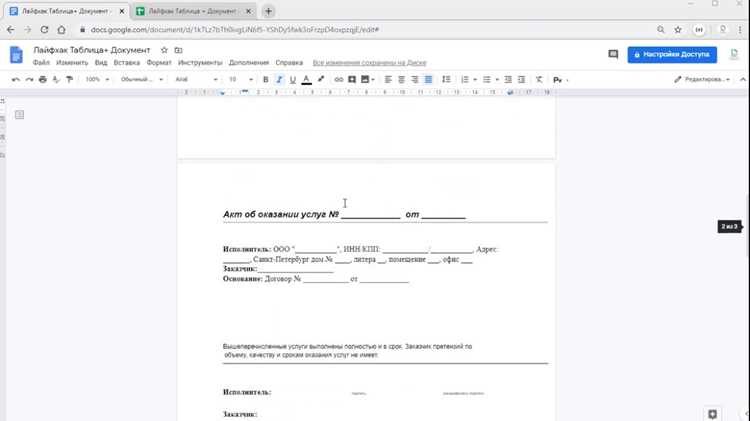
Task: Close the Google Sheets browser tab
Action: [248, 11]
